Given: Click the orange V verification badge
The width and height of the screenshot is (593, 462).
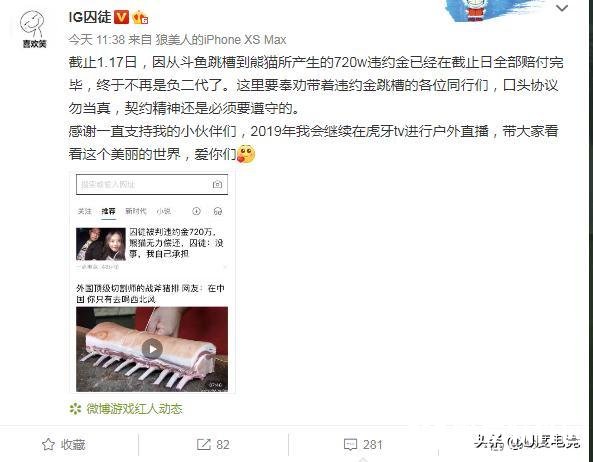Looking at the screenshot, I should [x=121, y=17].
